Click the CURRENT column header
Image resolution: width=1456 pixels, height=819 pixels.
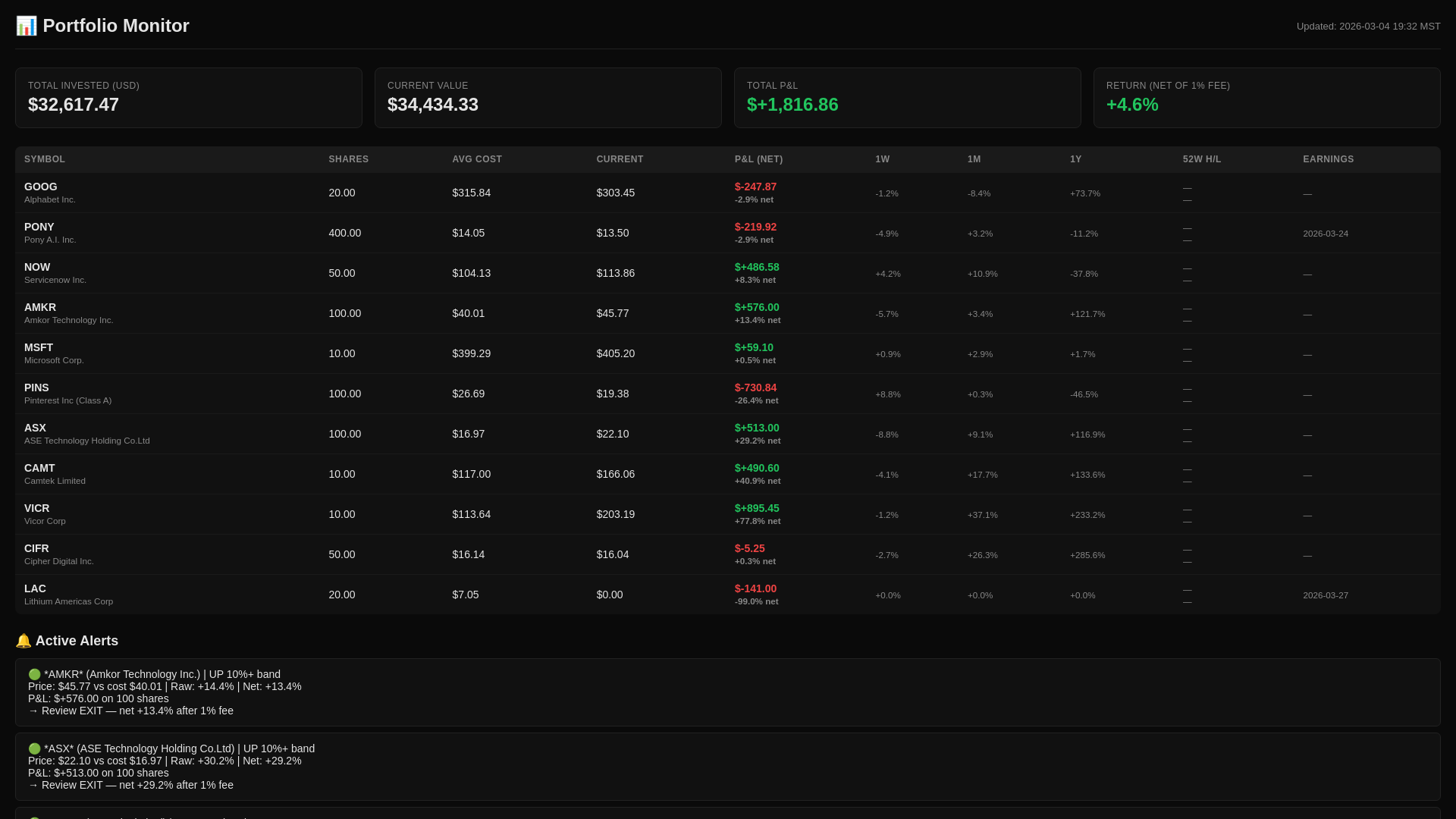click(x=620, y=159)
